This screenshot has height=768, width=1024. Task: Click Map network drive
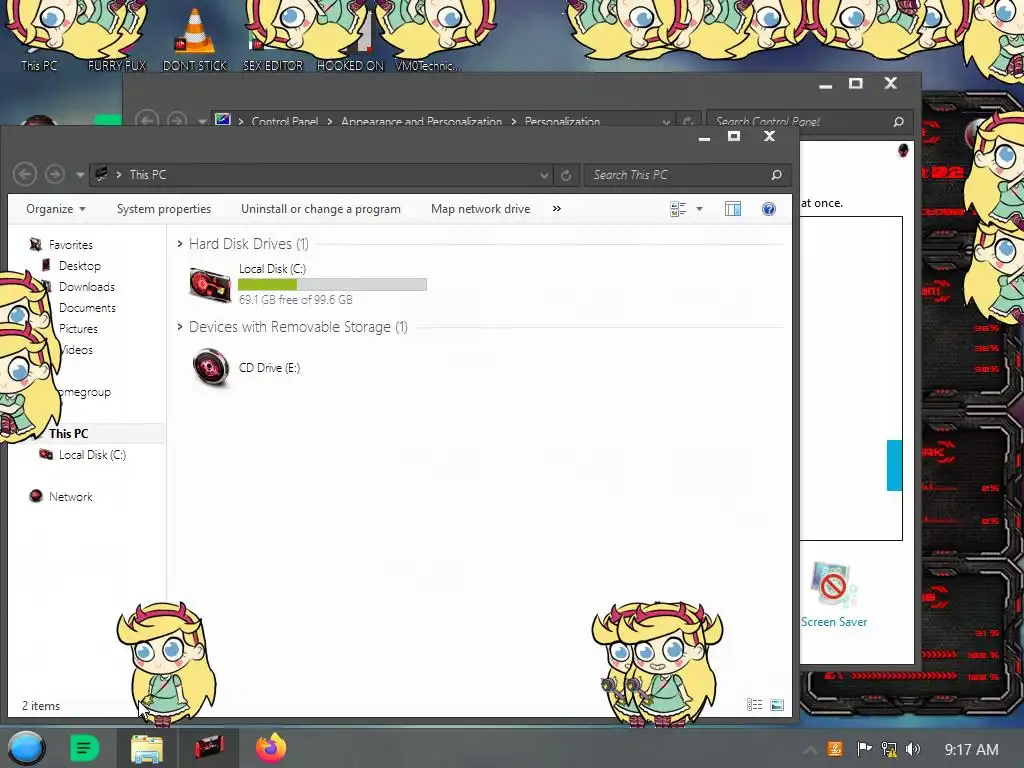pyautogui.click(x=481, y=209)
